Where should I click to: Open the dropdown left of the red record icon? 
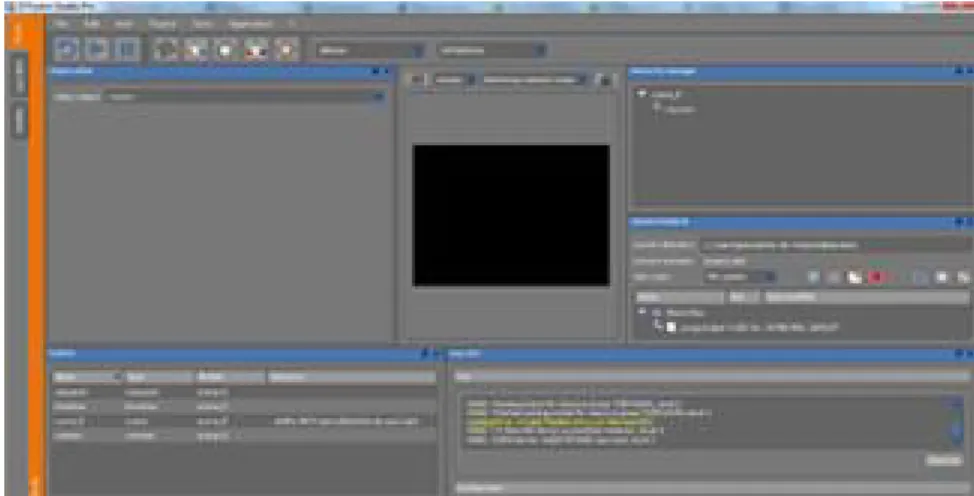point(739,277)
